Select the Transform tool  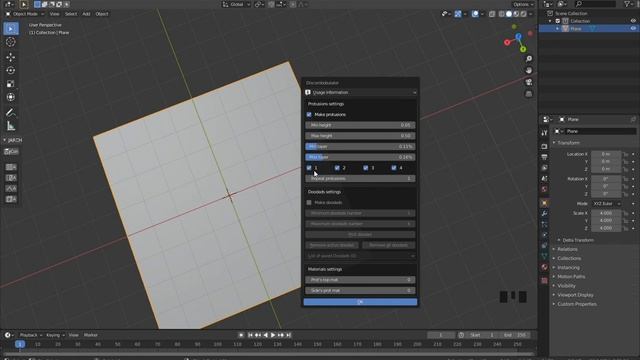[11, 97]
